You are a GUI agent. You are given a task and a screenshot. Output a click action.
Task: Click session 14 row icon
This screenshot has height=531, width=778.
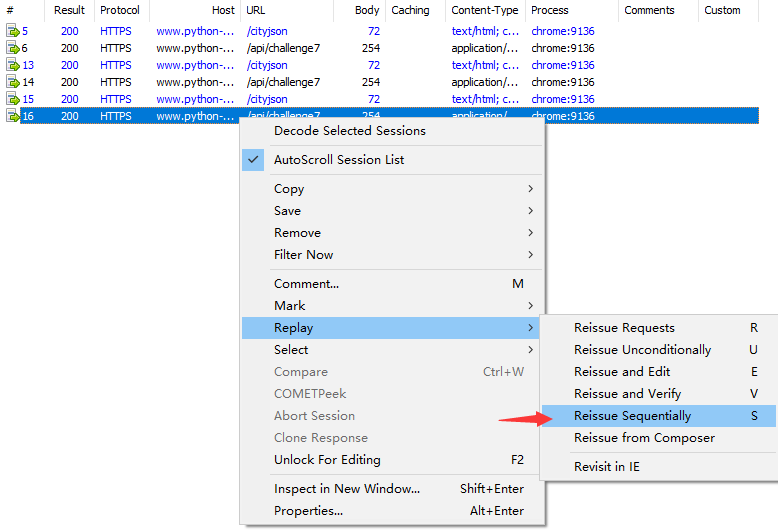point(13,82)
